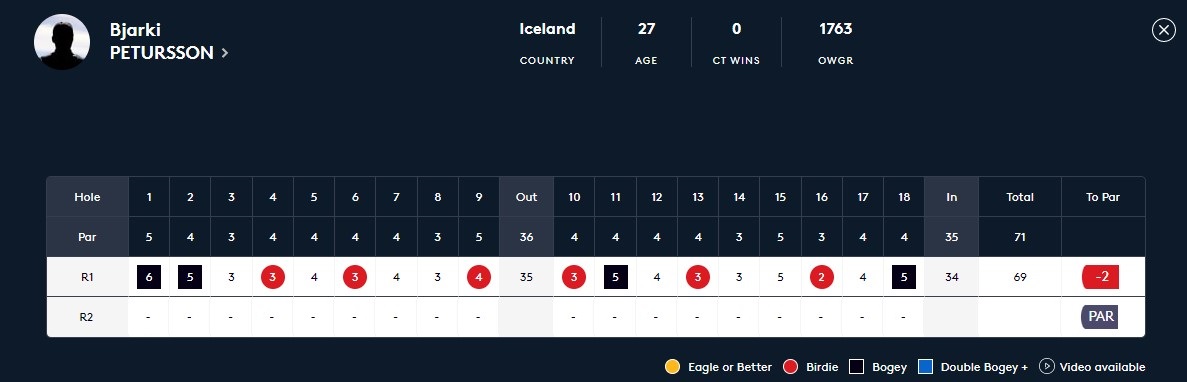Click the bogey 5 on hole 18
This screenshot has width=1187, height=382.
tap(904, 277)
